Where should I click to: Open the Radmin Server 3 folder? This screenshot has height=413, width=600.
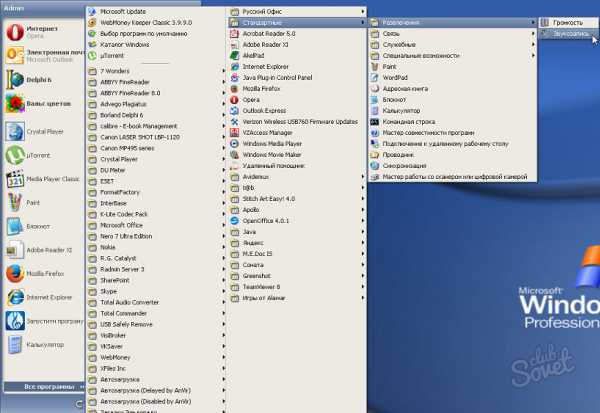(155, 269)
